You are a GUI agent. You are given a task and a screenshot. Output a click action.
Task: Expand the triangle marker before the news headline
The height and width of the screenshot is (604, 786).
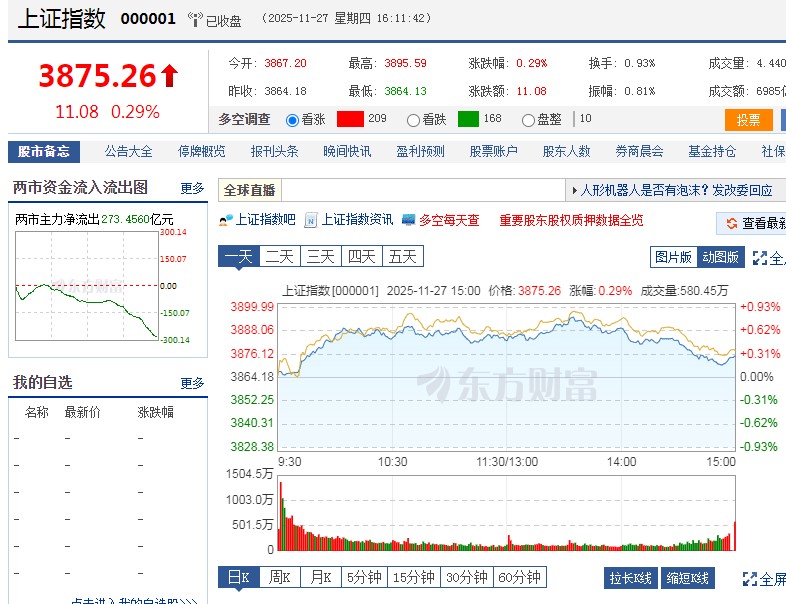[574, 190]
